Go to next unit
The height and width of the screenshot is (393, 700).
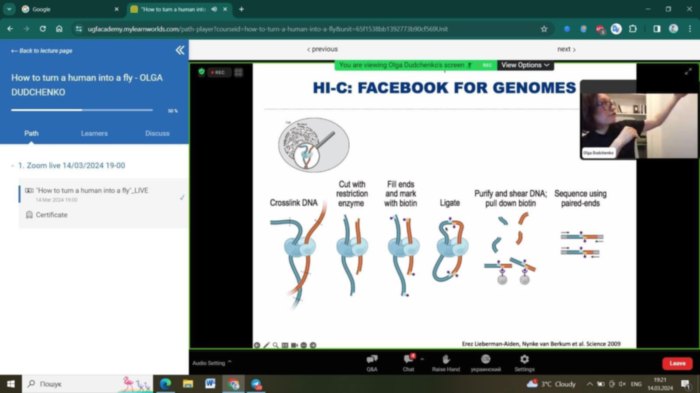(566, 49)
